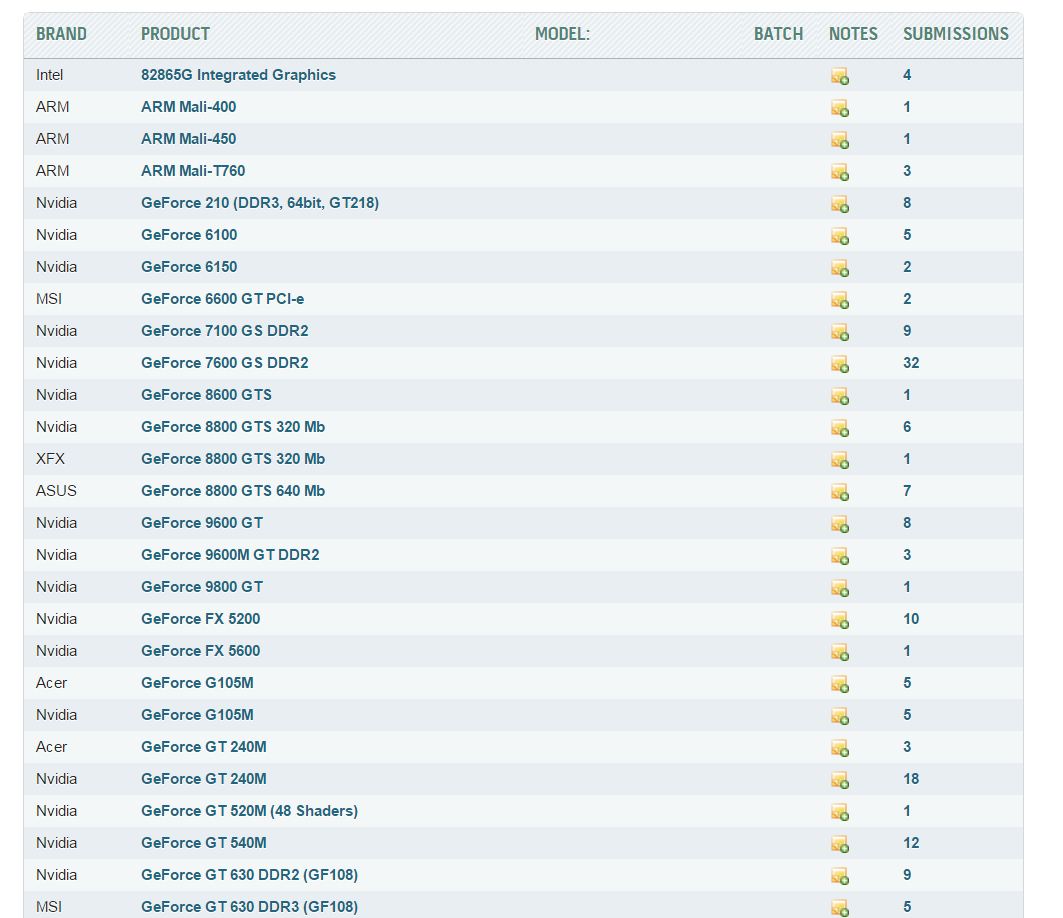The image size is (1063, 918).
Task: Select the GeForce FX 5200 link
Action: (x=201, y=618)
